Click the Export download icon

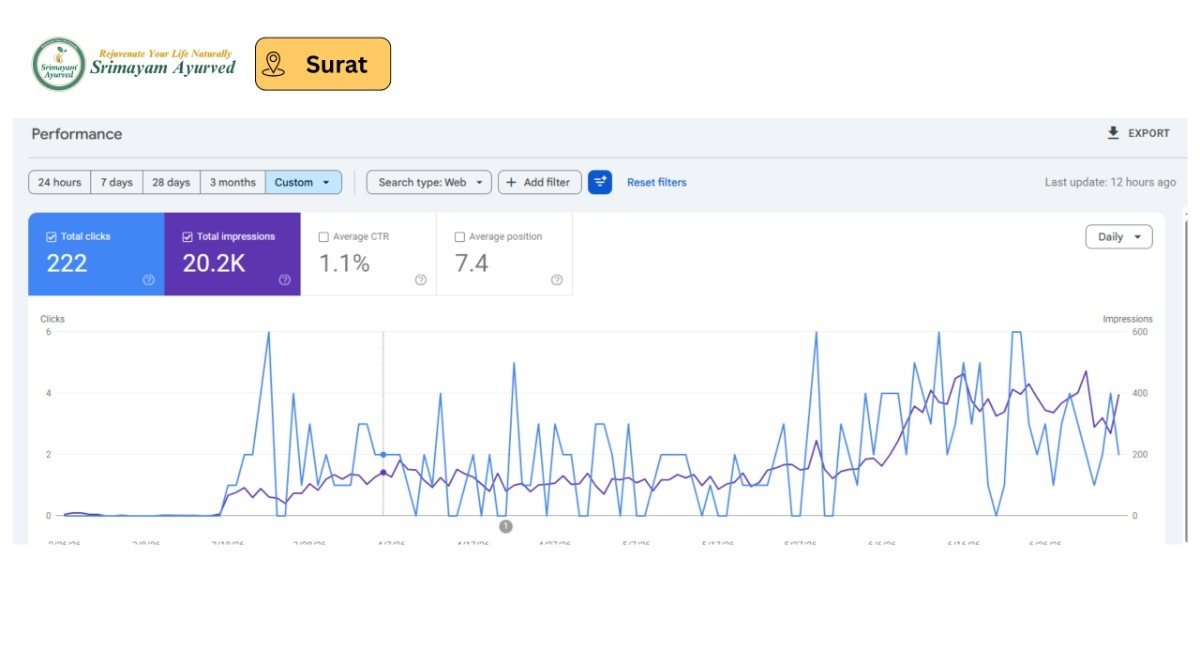[1113, 133]
